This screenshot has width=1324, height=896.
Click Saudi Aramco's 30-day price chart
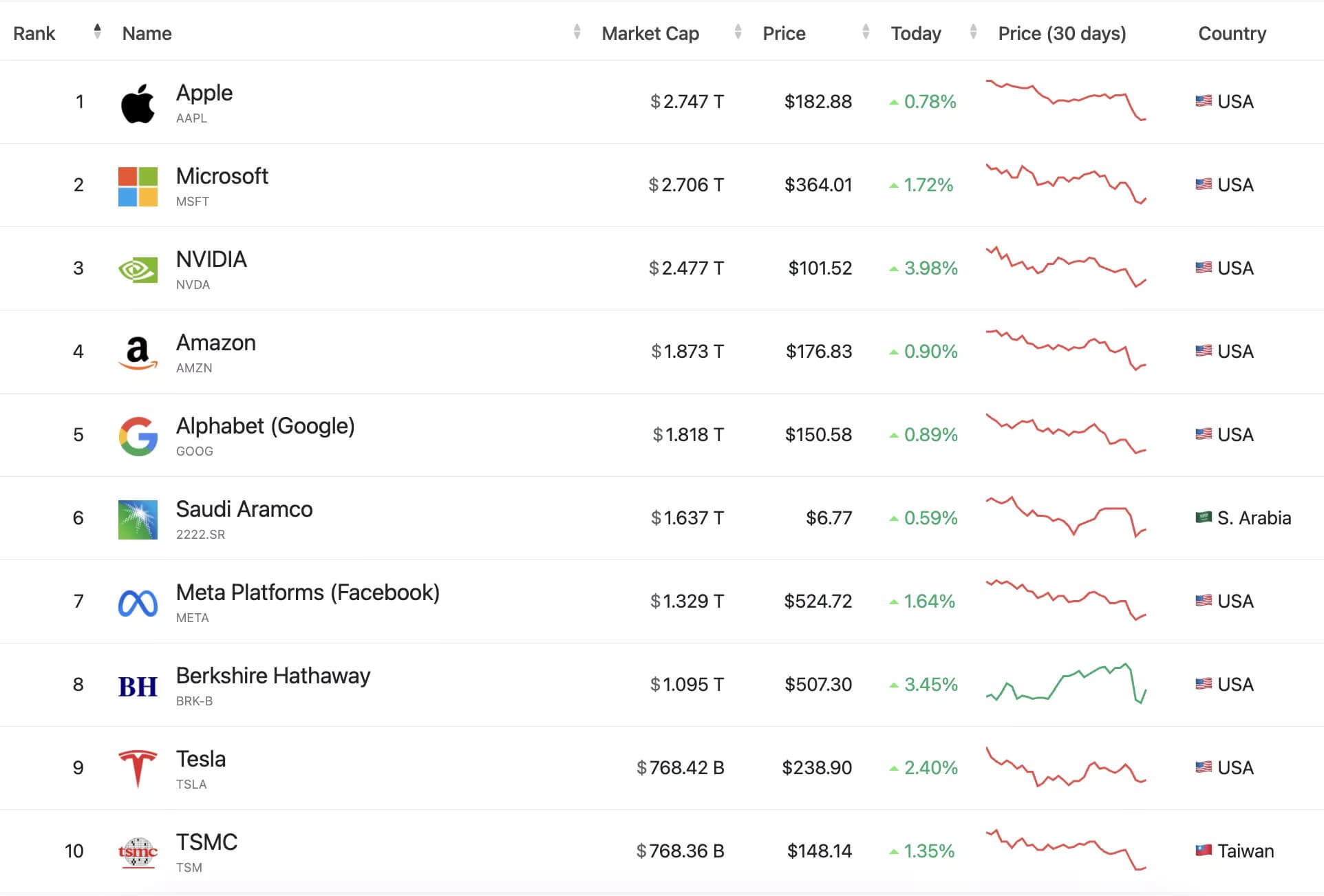pyautogui.click(x=1066, y=517)
